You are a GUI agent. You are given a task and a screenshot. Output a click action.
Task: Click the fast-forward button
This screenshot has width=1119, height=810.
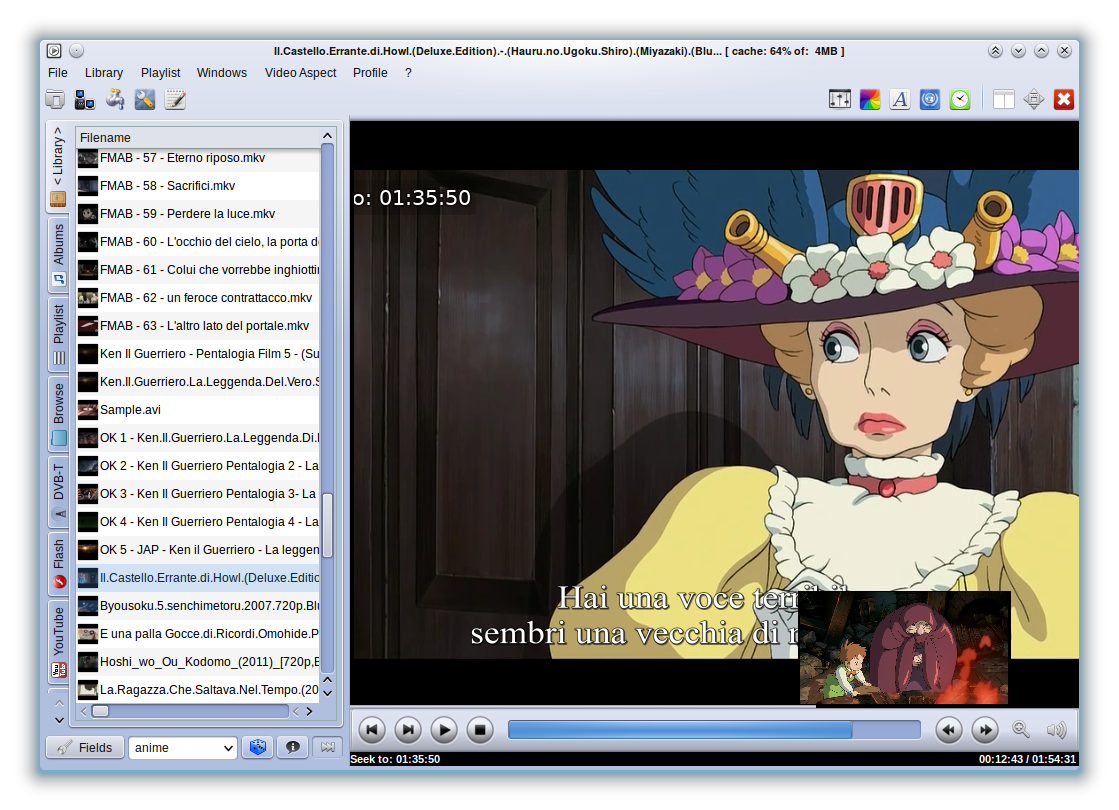tap(985, 729)
